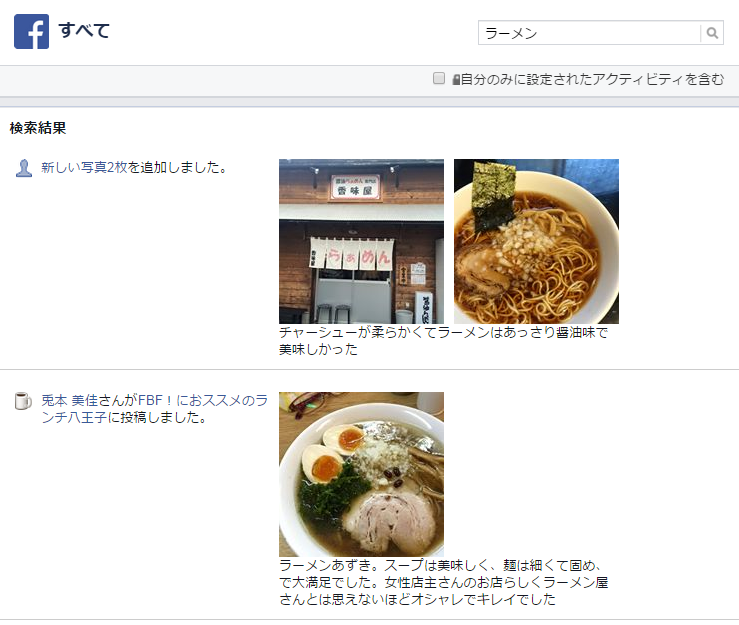Click the magnifying glass search icon
Screen dimensions: 739x625
pos(712,33)
